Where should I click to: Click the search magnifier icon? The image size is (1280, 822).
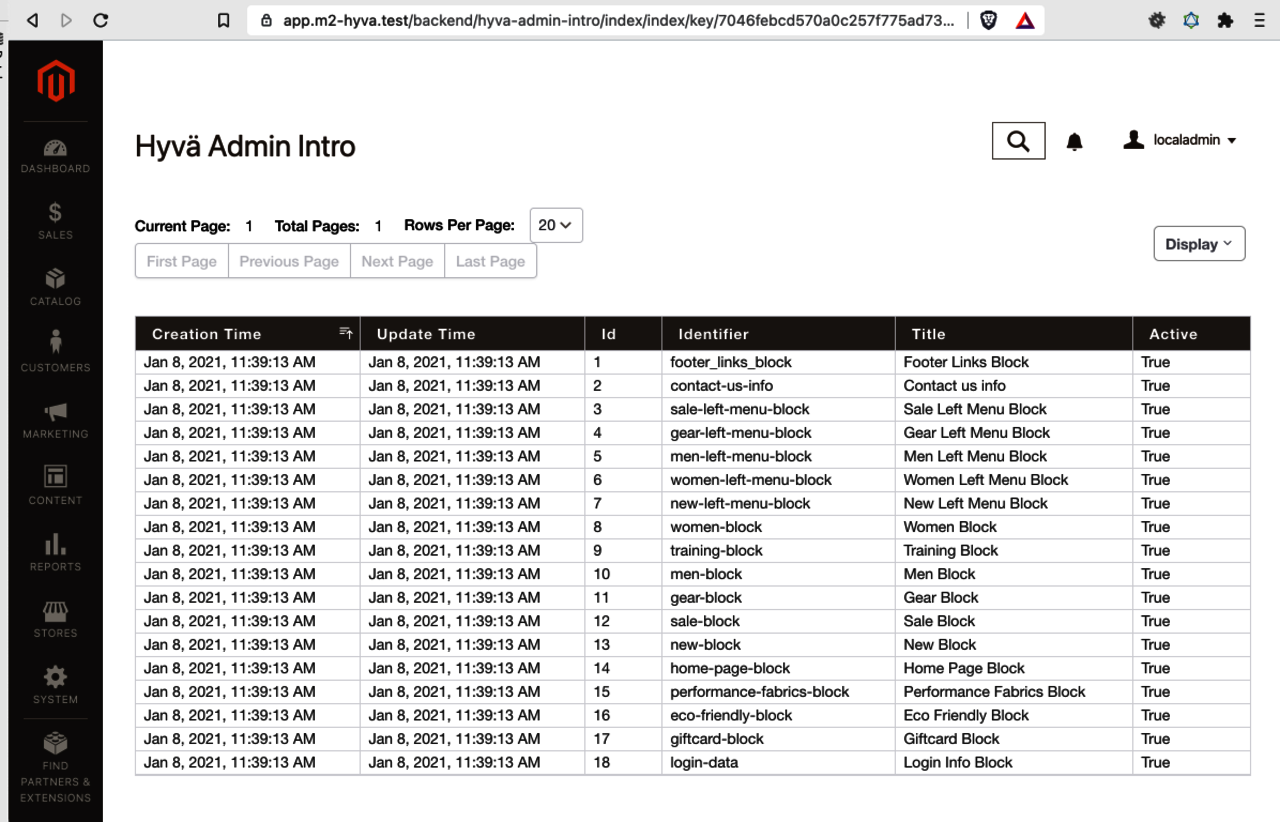tap(1018, 141)
